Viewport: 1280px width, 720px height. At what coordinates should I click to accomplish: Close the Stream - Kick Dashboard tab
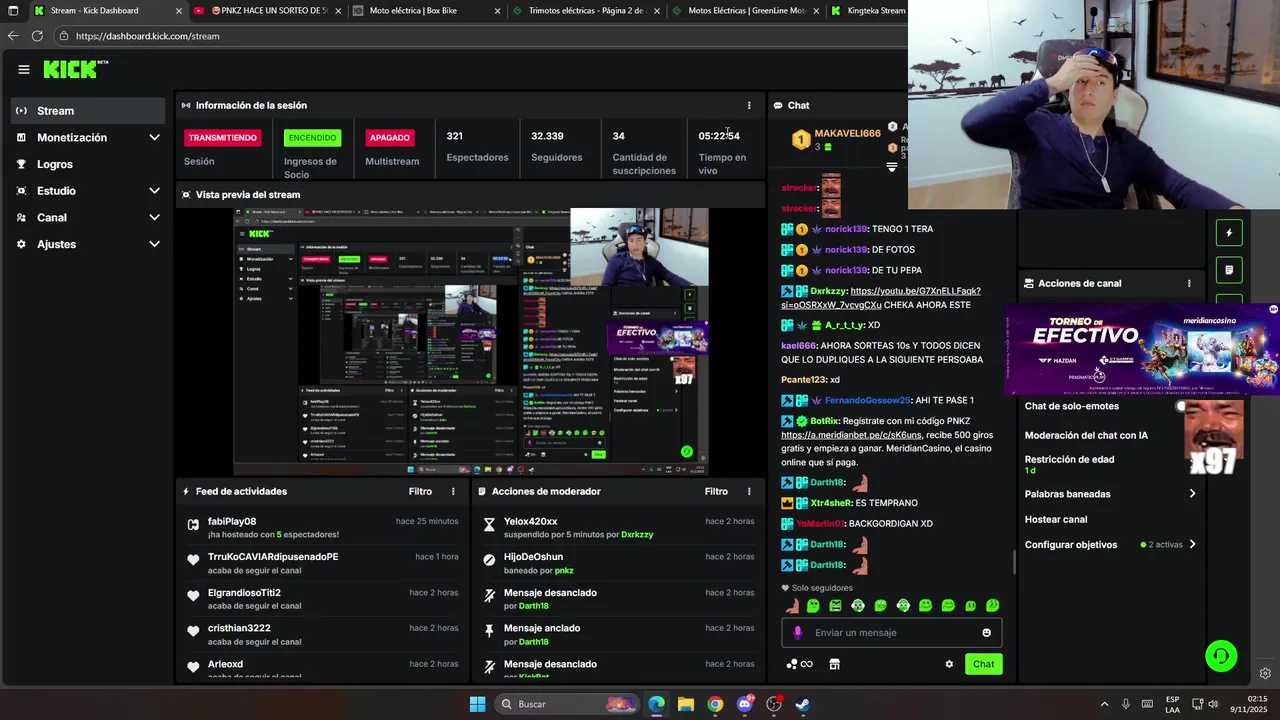click(x=179, y=10)
